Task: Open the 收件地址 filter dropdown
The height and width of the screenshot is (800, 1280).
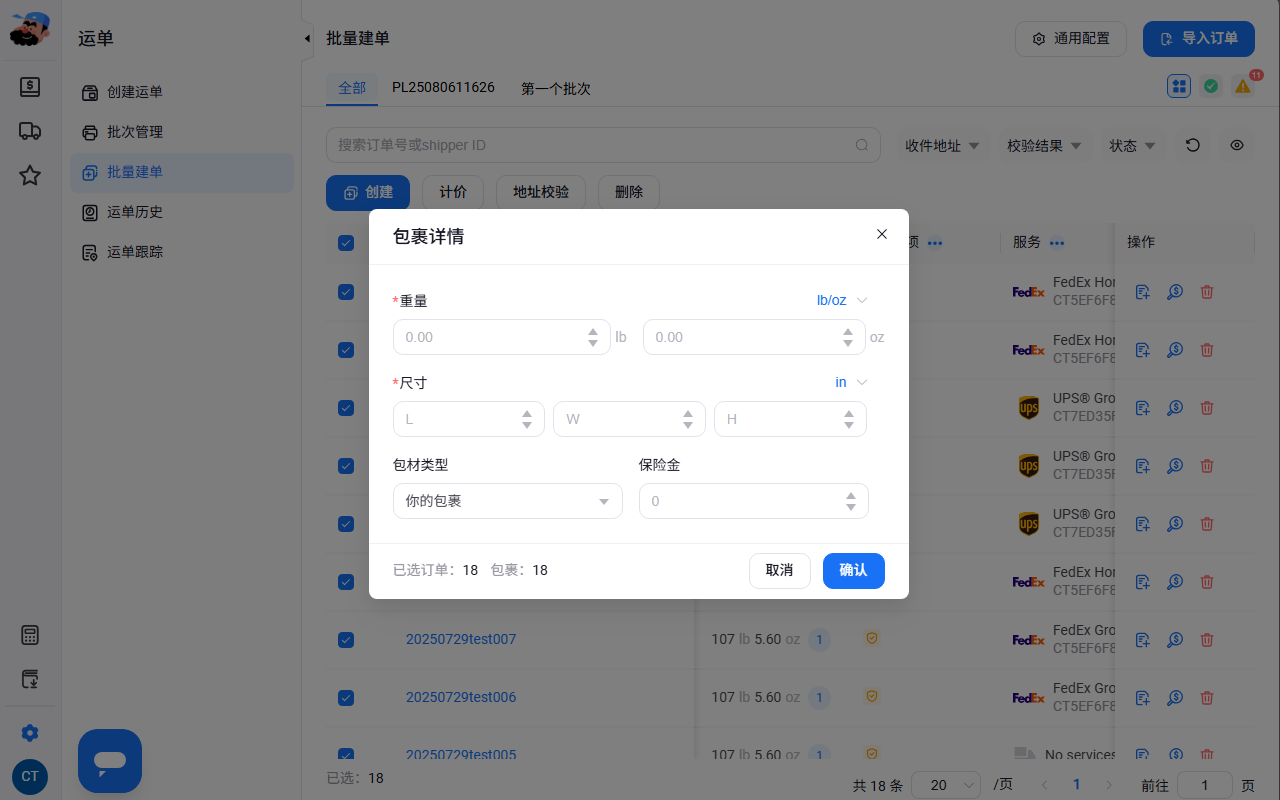Action: tap(942, 145)
